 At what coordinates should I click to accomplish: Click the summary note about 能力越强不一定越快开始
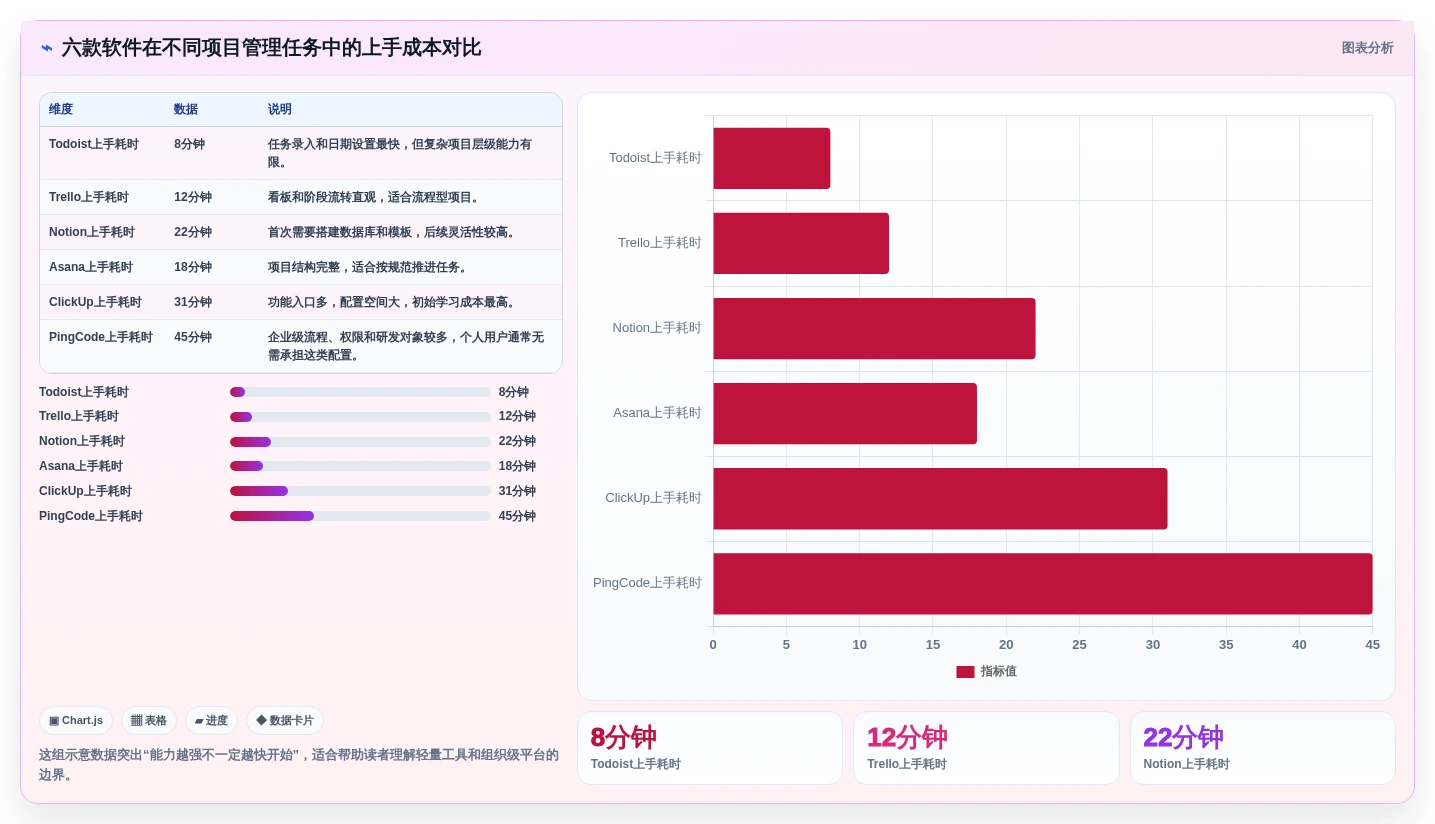pyautogui.click(x=299, y=764)
